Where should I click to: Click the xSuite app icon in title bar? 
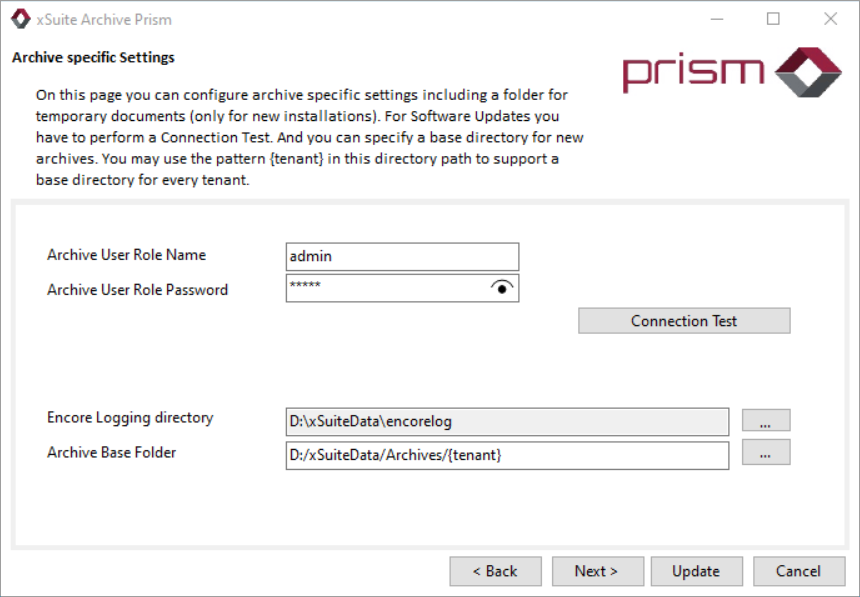click(20, 19)
